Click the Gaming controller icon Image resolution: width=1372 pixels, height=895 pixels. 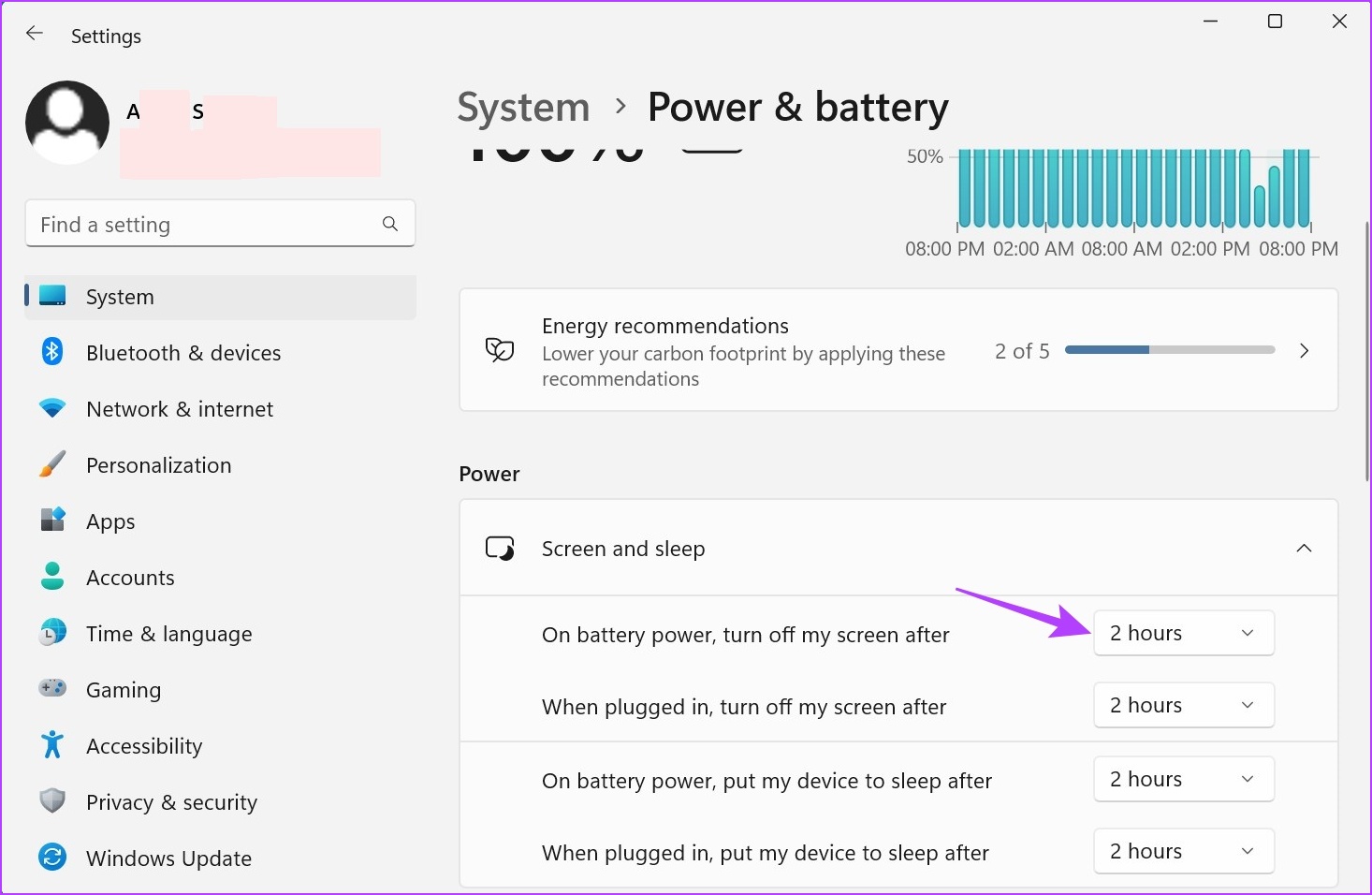[52, 688]
